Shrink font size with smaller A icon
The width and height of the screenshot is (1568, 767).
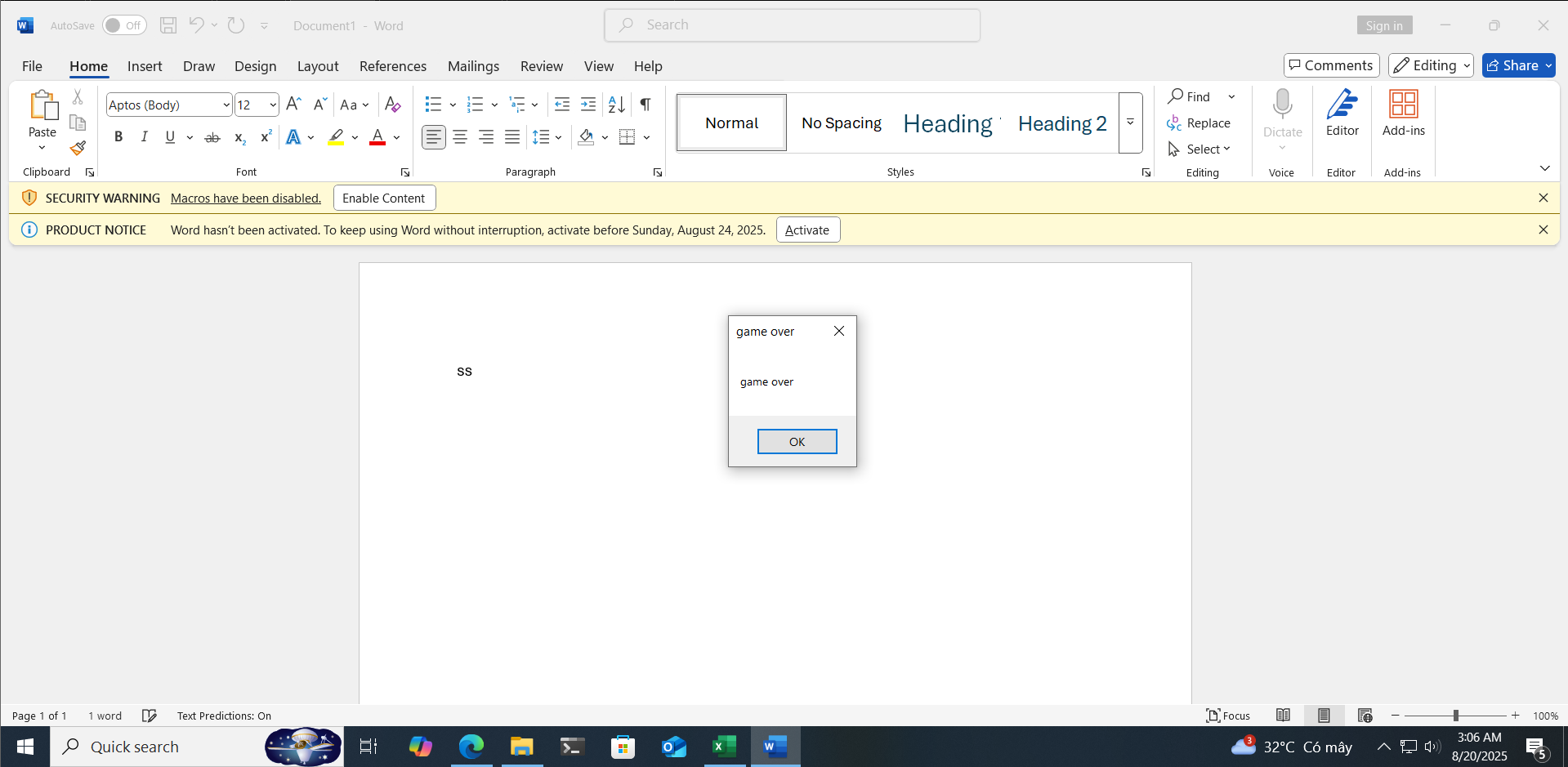tap(320, 104)
